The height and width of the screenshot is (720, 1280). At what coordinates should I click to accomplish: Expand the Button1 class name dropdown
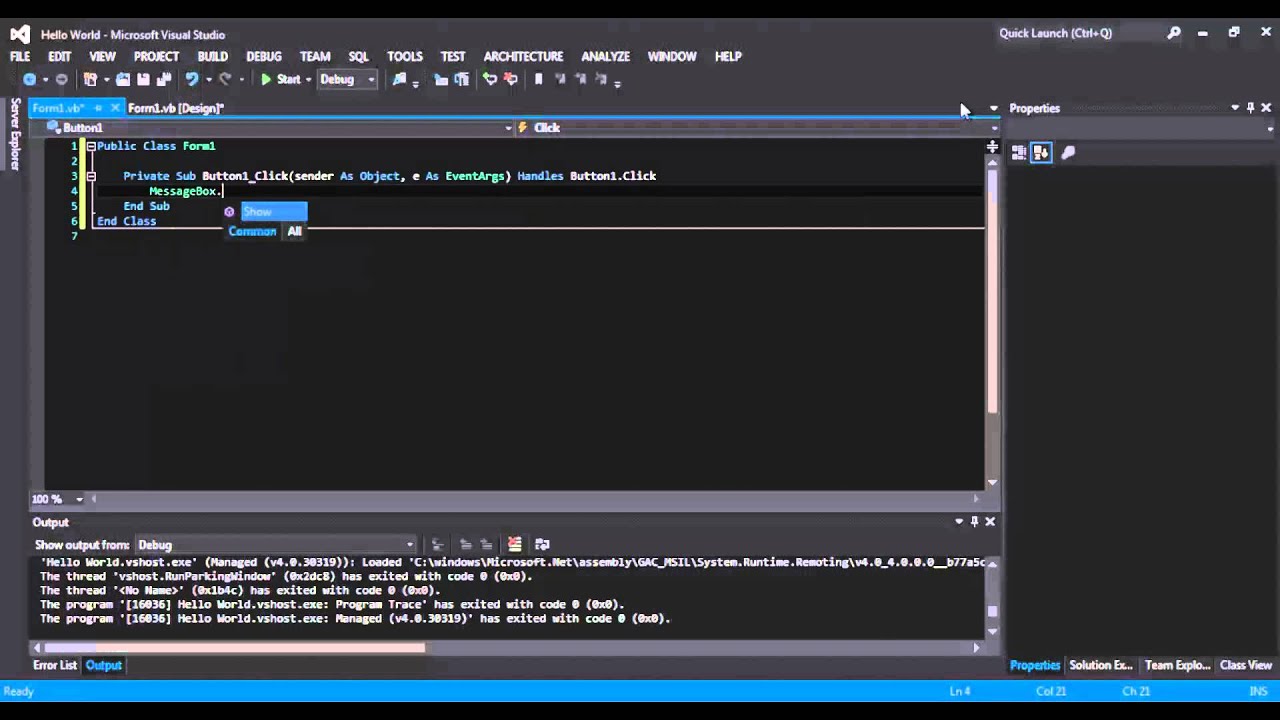pyautogui.click(x=508, y=128)
